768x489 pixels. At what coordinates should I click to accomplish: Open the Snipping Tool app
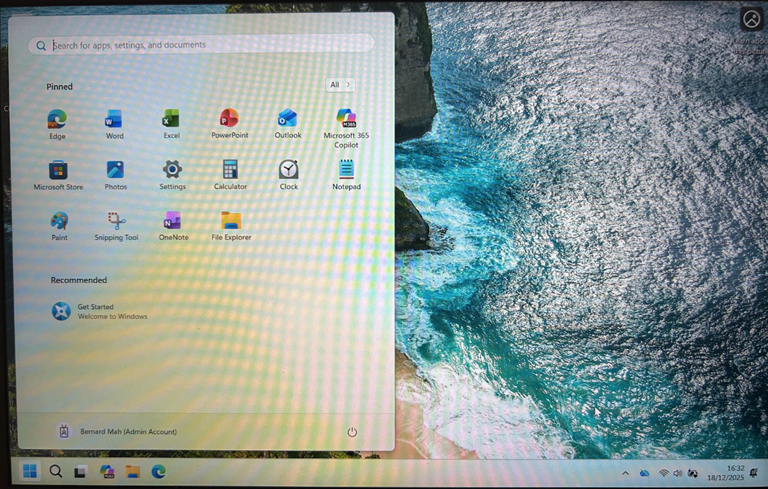coord(116,226)
